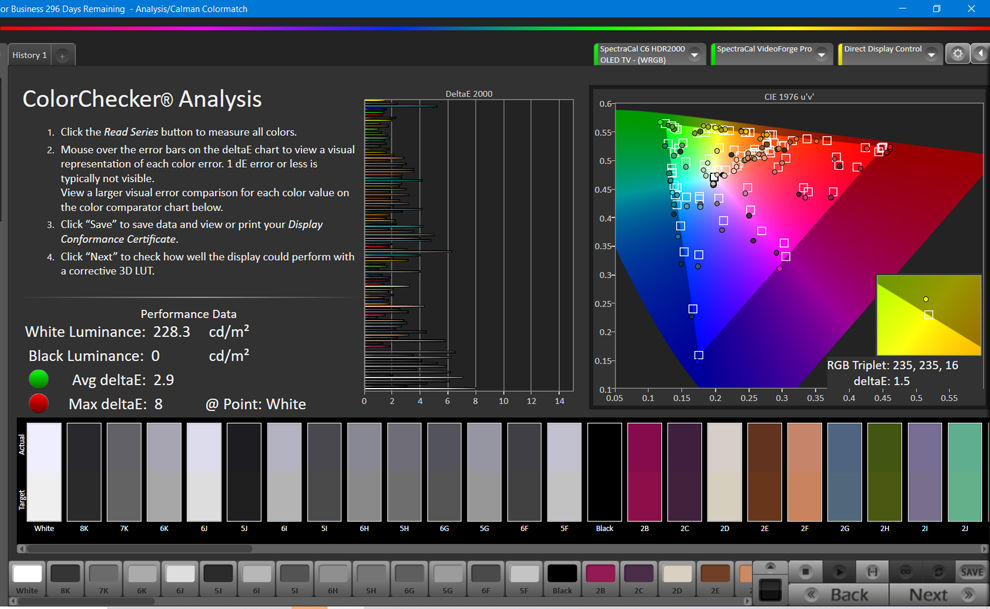
Task: Click the 8K swatch in the color comparator chart
Action: (84, 472)
